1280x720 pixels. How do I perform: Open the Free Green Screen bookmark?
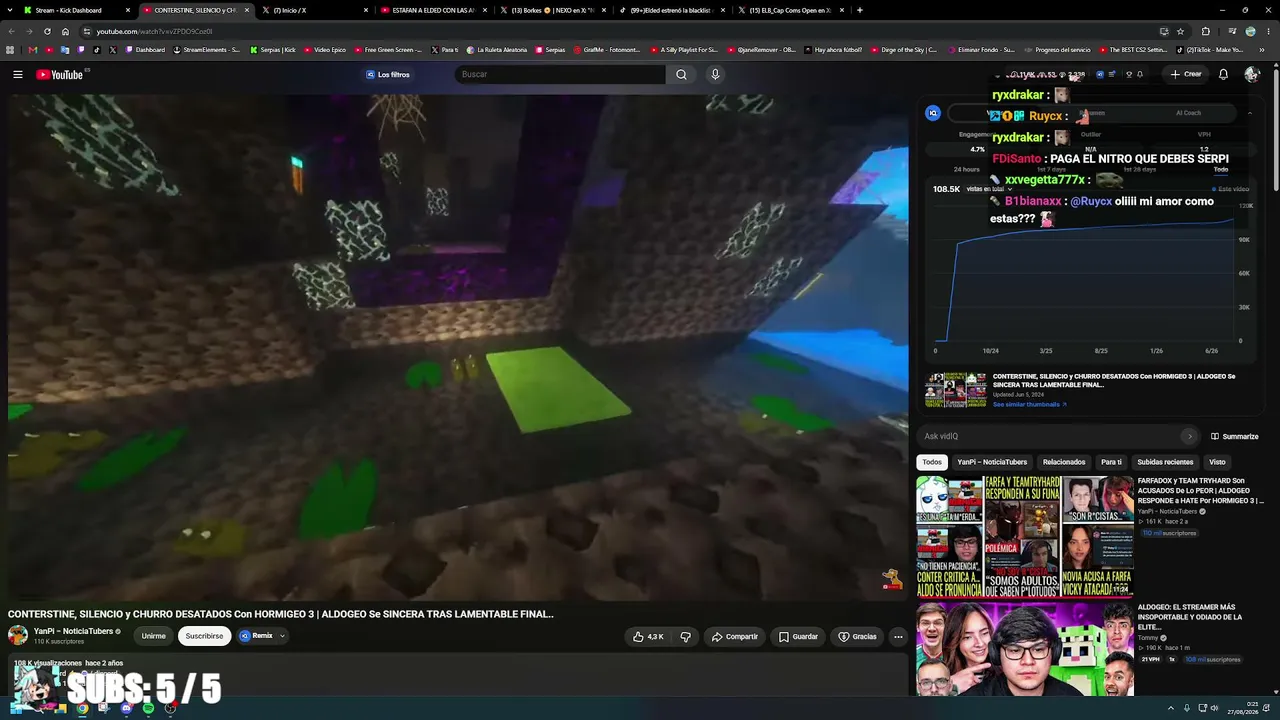pyautogui.click(x=389, y=50)
